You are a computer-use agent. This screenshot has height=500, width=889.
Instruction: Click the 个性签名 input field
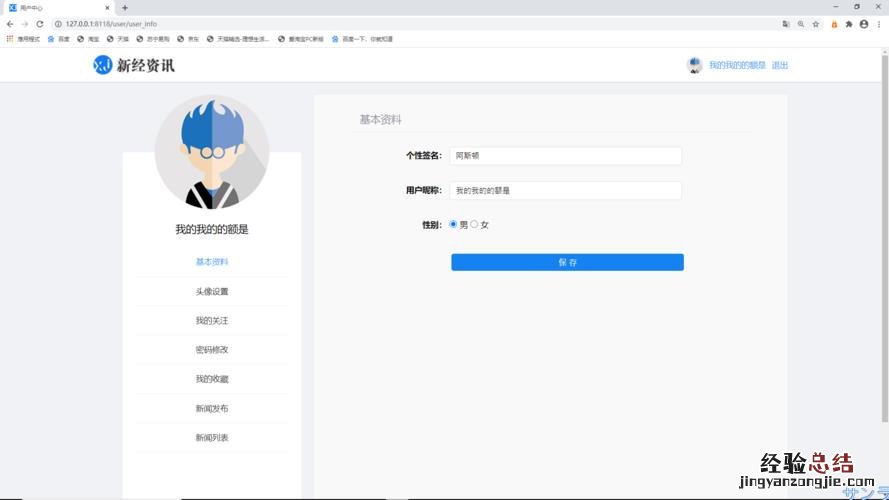click(x=566, y=156)
